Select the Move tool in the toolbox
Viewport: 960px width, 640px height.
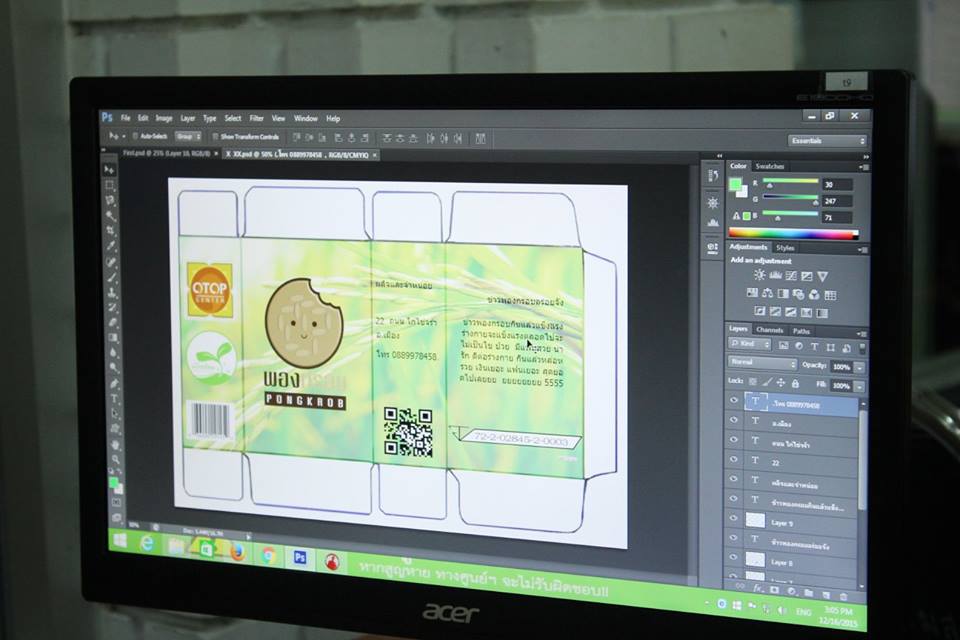point(109,170)
